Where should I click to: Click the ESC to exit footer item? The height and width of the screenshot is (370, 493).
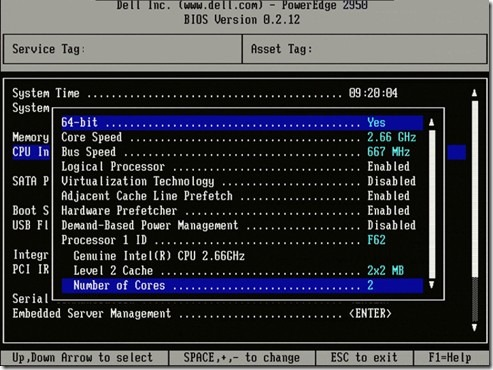point(364,358)
